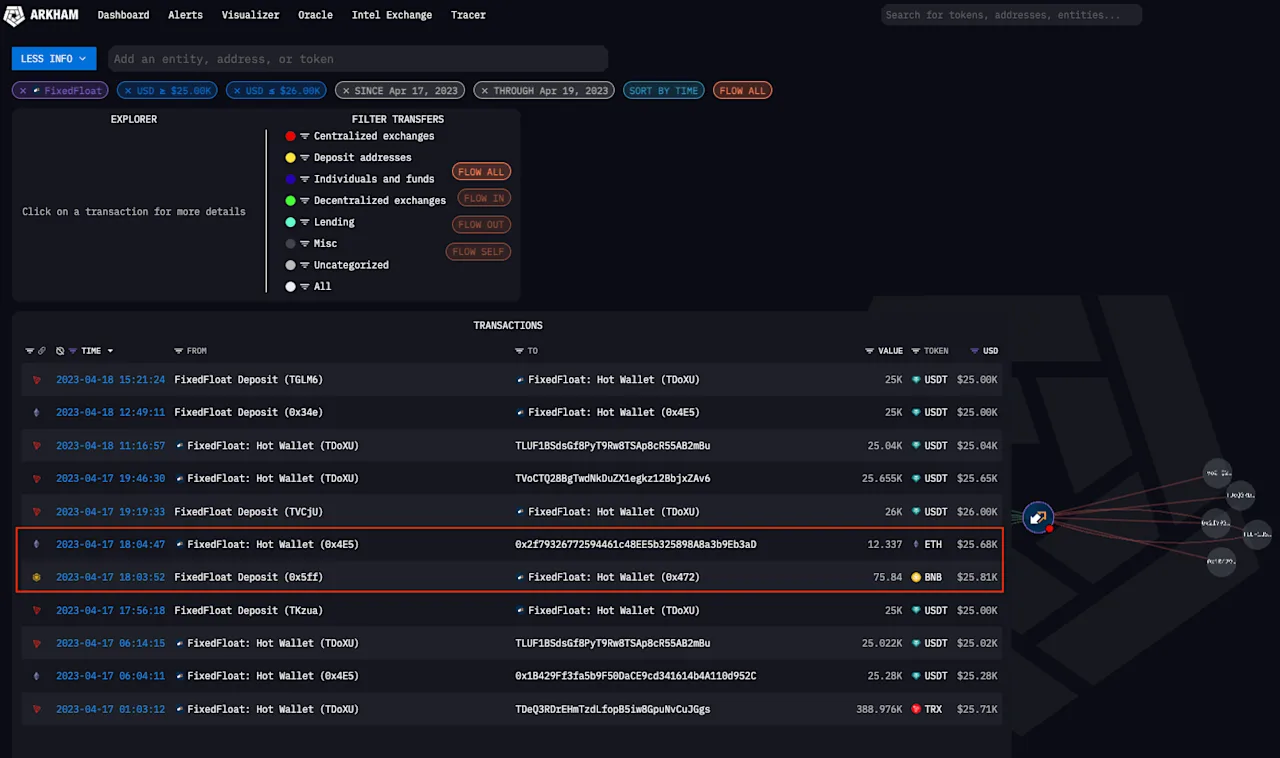Open the VALUE column filter
Viewport: 1280px width, 758px height.
coord(870,351)
